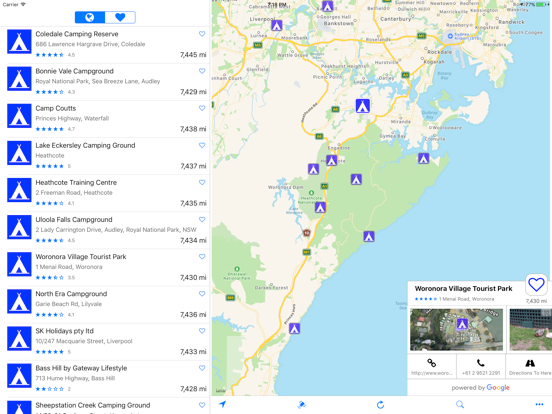This screenshot has height=414, width=552.
Task: Favorite Coledale Camping Reserve with its heart
Action: pos(202,34)
